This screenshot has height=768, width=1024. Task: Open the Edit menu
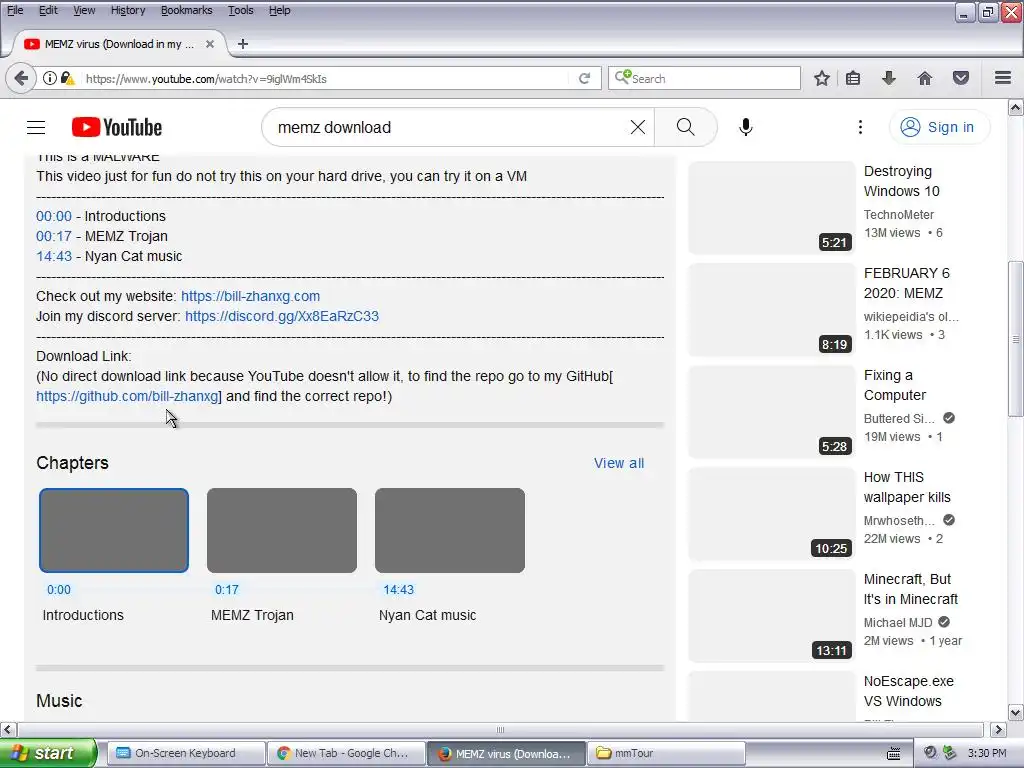[48, 10]
